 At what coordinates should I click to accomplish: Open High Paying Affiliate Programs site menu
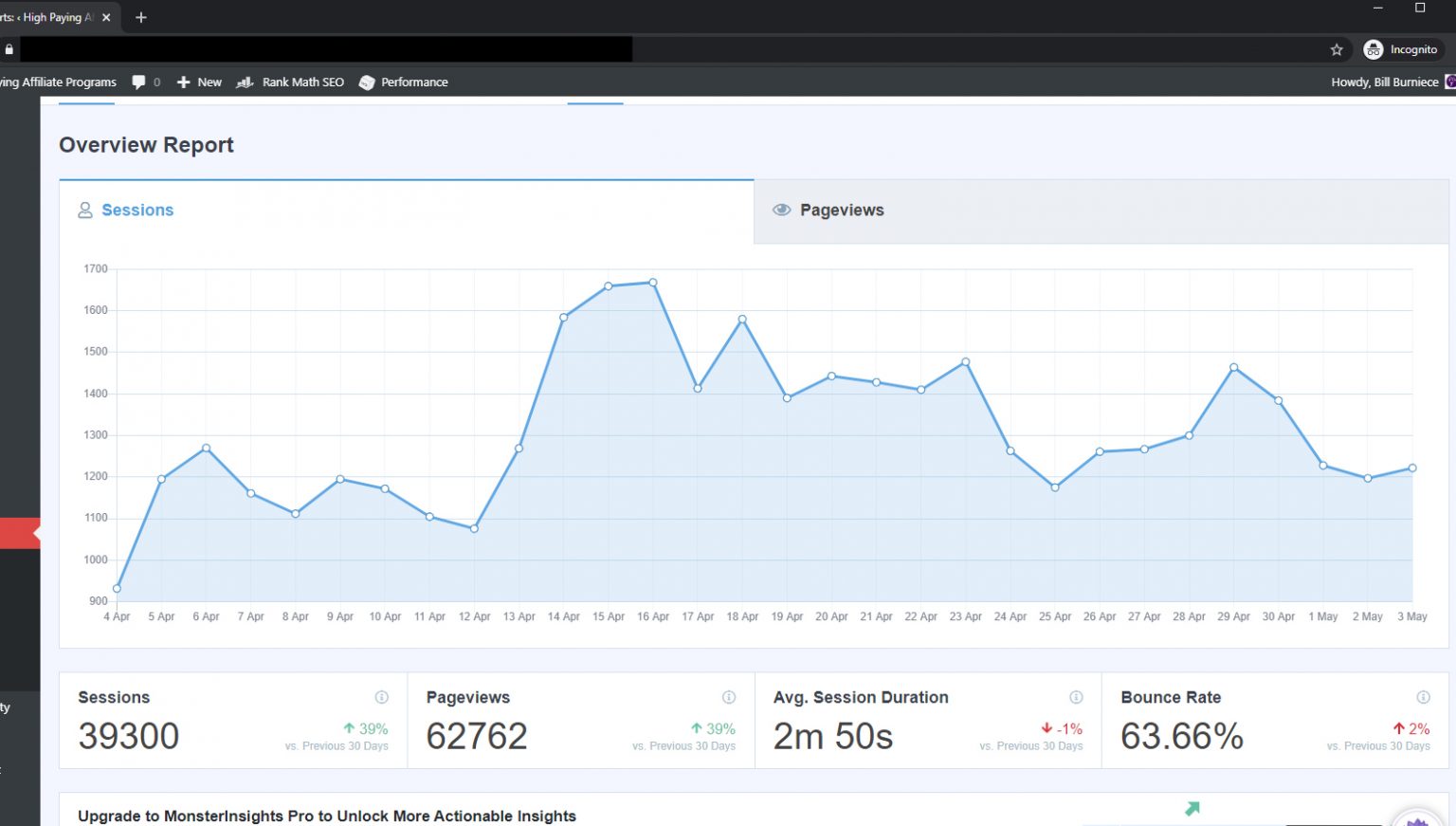point(59,83)
